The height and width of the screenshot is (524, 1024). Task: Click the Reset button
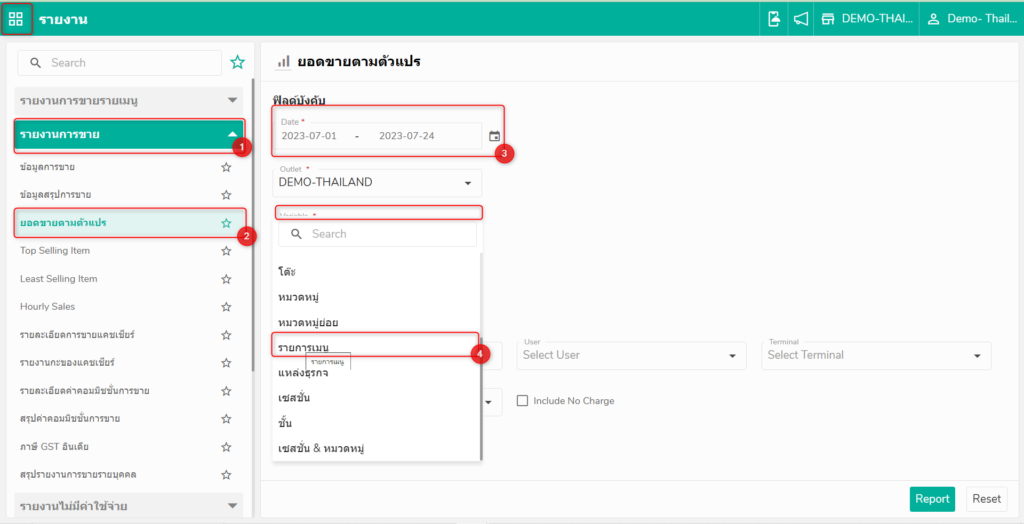pos(986,499)
